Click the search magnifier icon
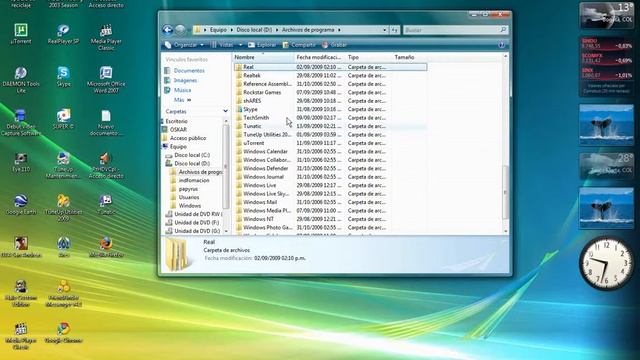640x360 pixels. (x=503, y=29)
